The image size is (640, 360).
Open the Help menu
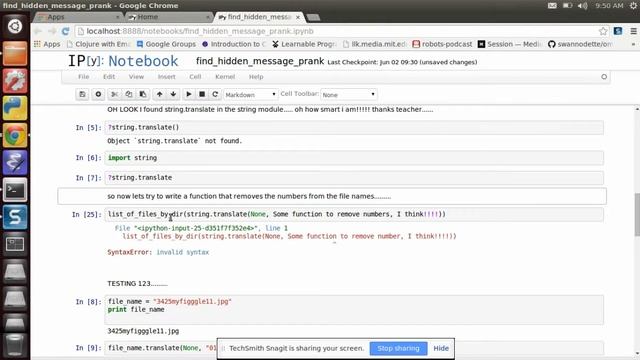click(256, 77)
